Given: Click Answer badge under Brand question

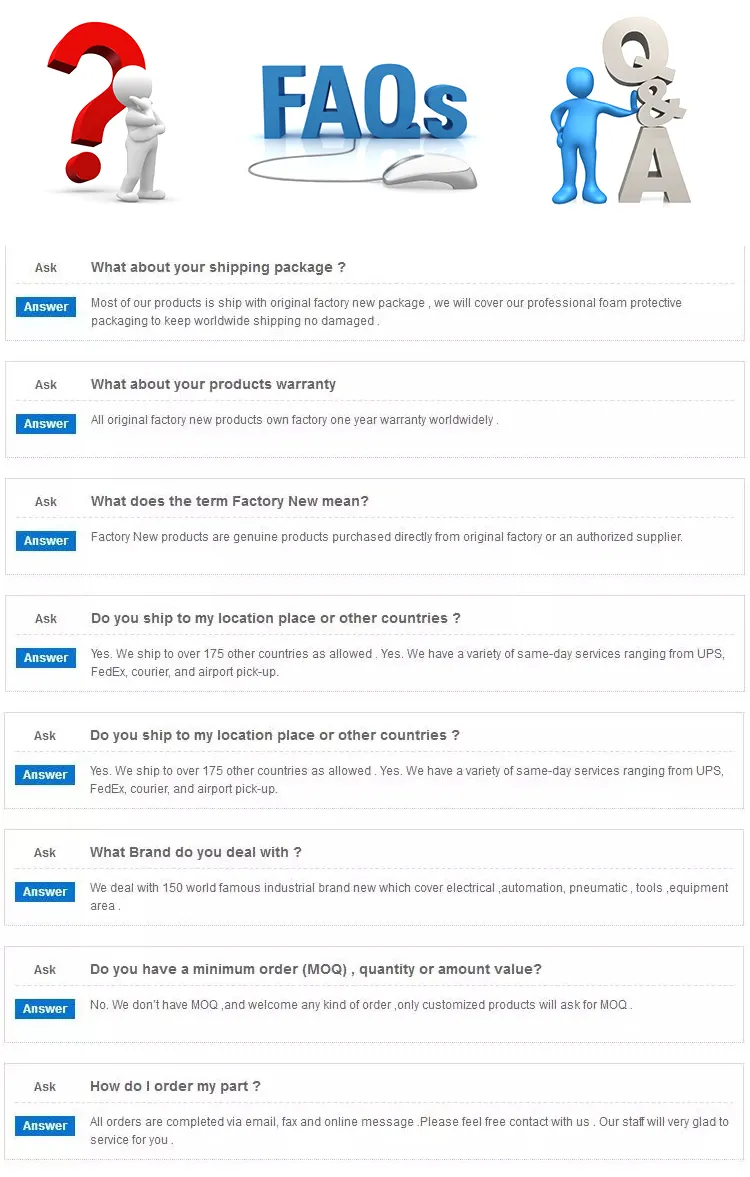Looking at the screenshot, I should click(x=45, y=892).
